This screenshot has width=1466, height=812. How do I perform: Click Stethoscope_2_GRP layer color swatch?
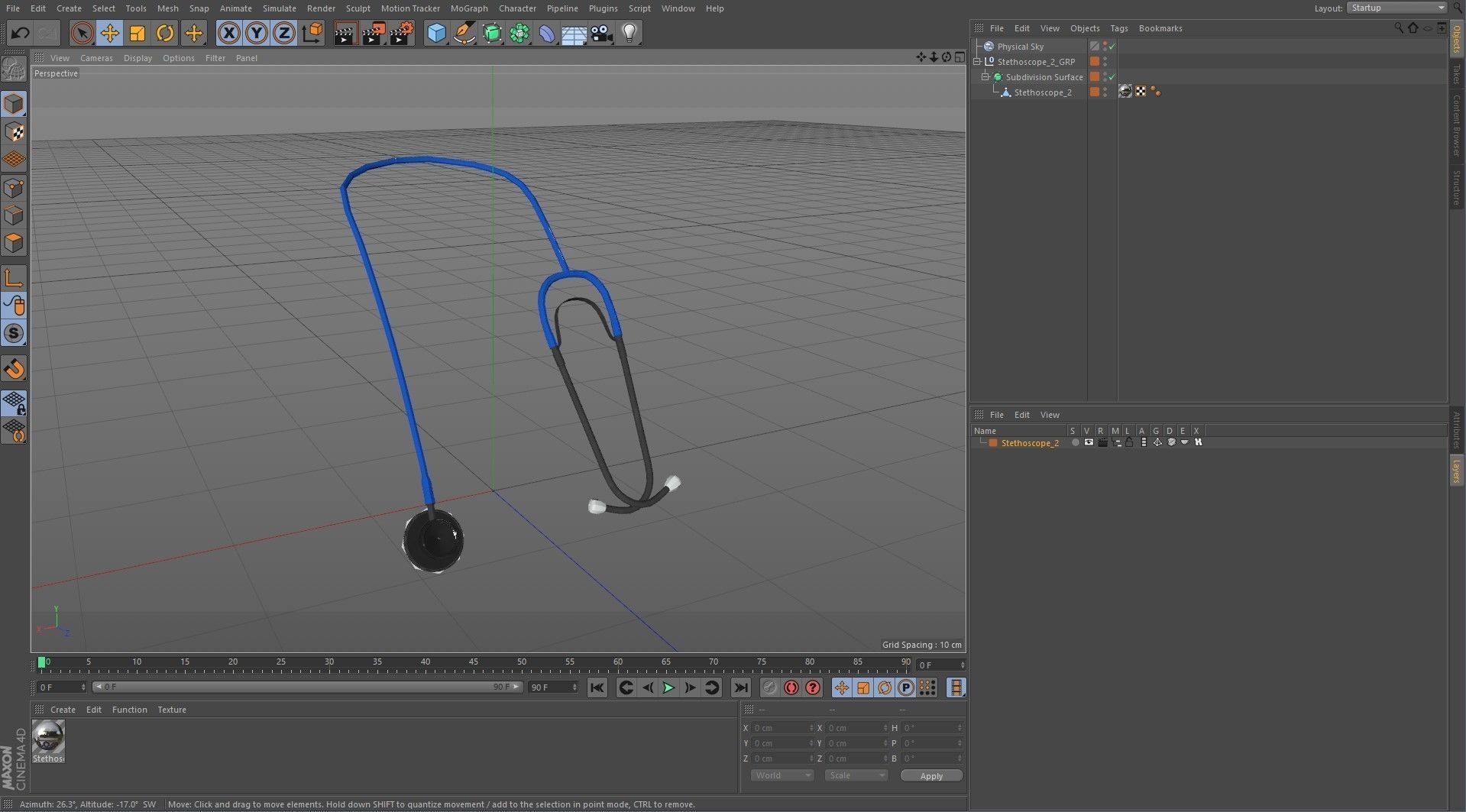1095,62
